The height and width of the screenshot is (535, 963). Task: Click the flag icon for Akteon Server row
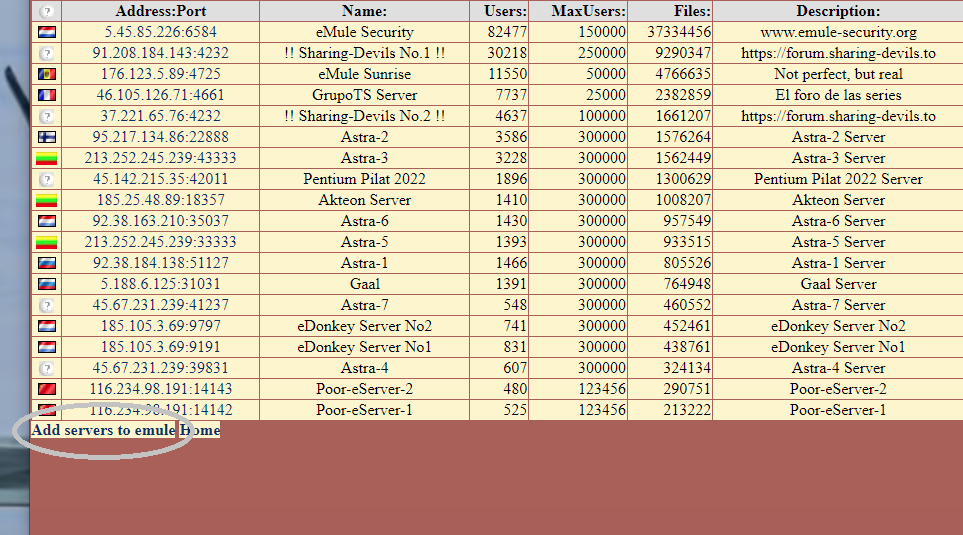[47, 200]
